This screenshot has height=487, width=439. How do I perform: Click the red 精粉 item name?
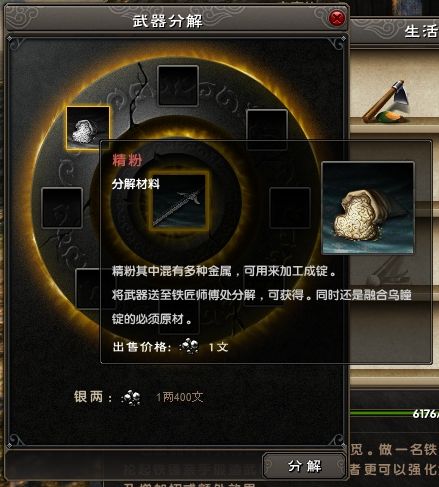pos(127,160)
